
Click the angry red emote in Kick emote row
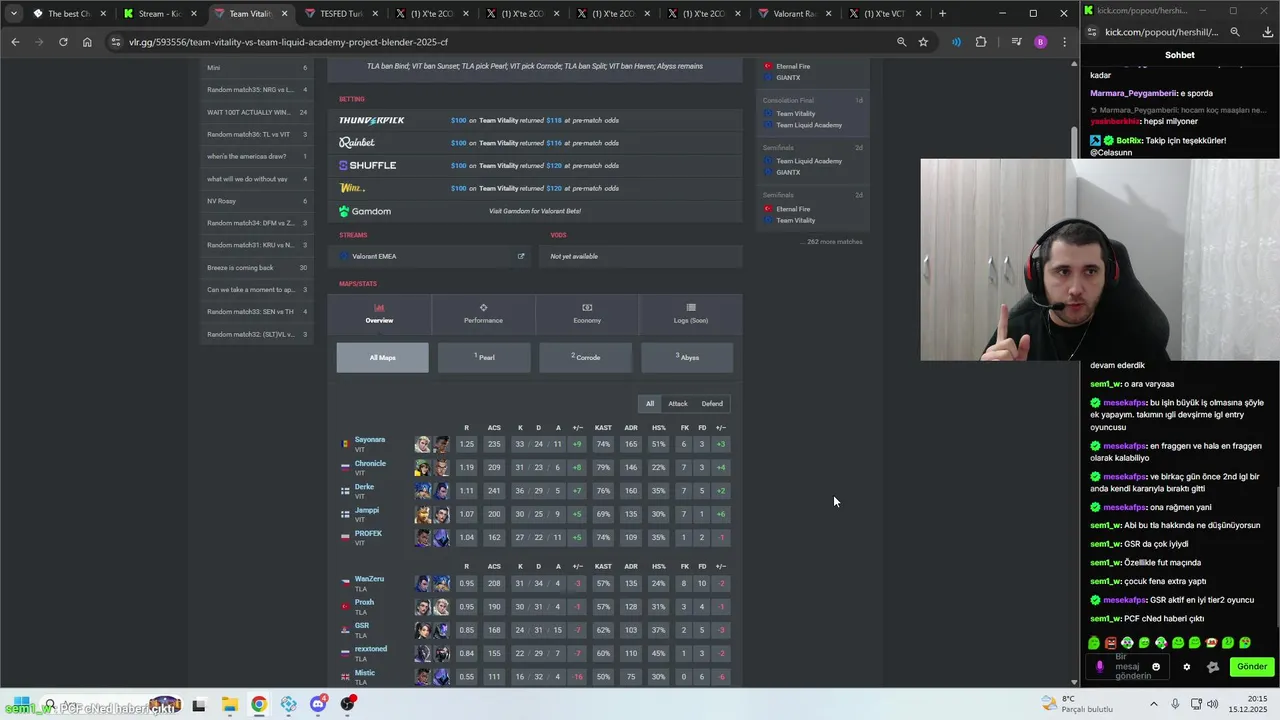point(1111,643)
